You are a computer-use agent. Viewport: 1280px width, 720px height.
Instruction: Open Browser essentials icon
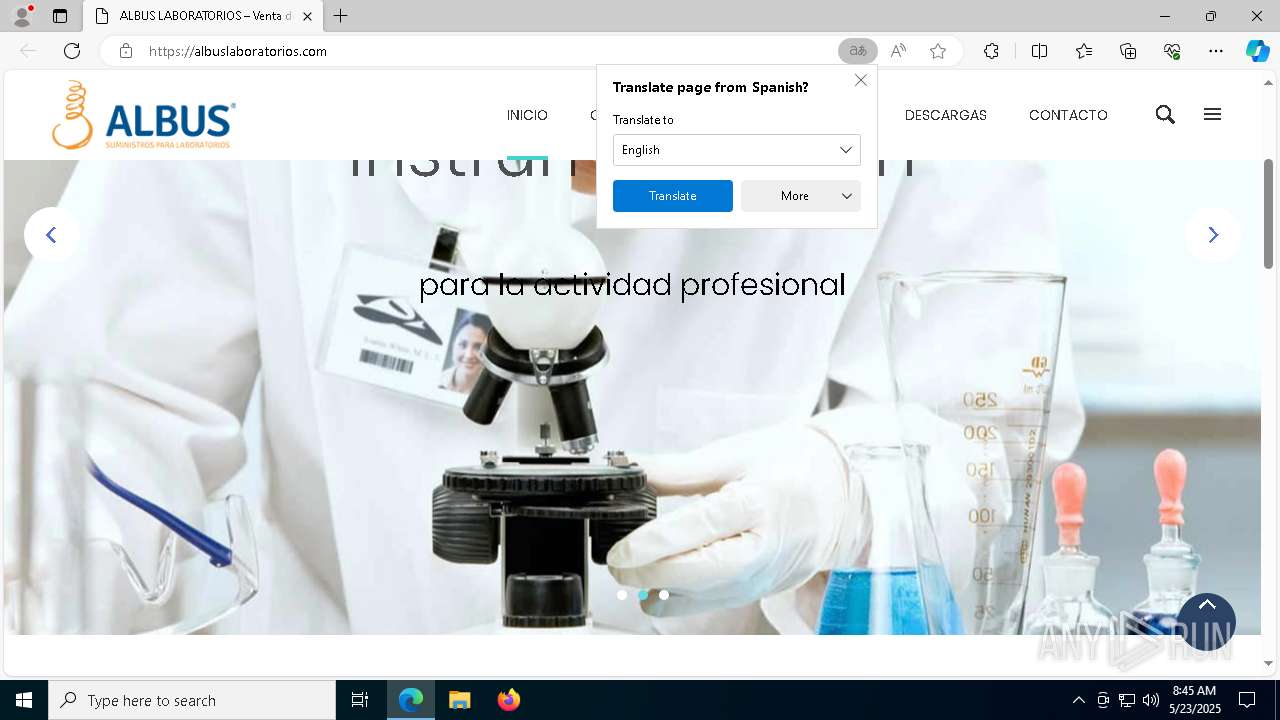(1172, 51)
